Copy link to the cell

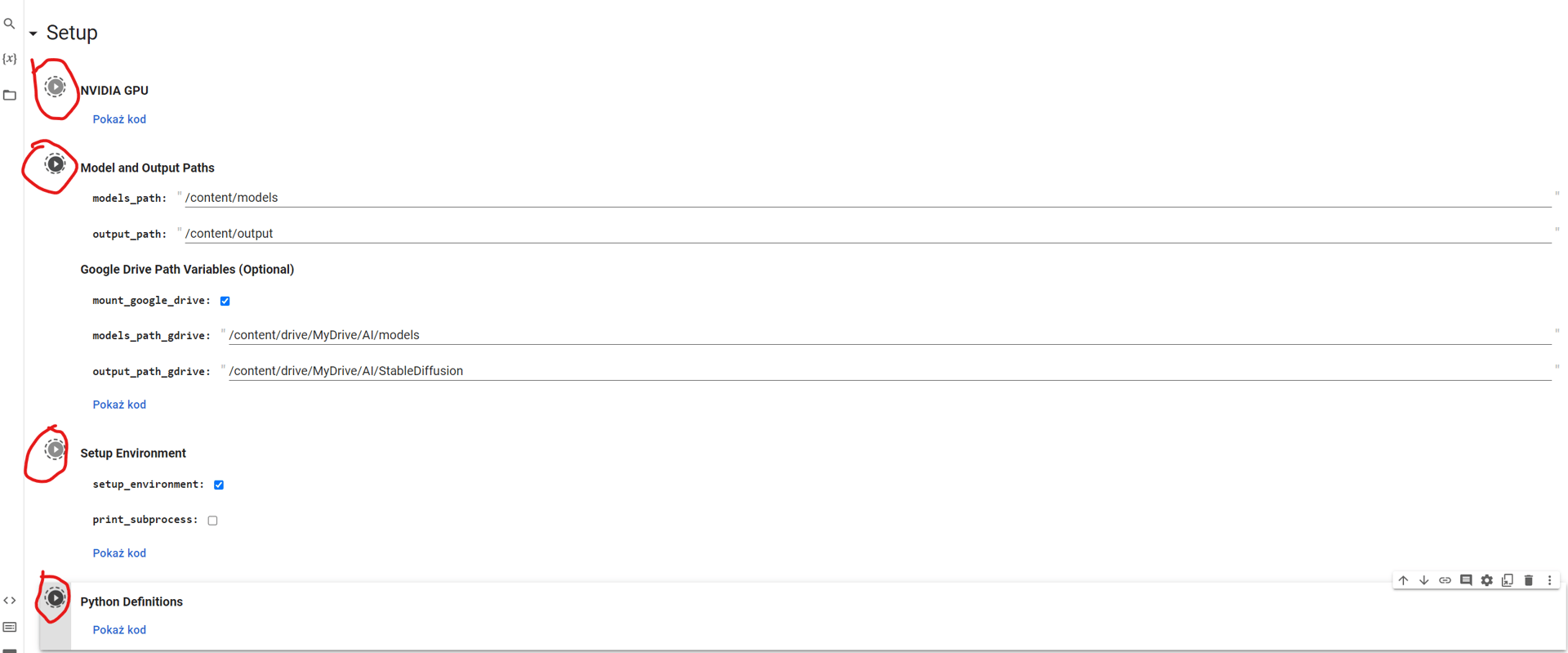[1445, 580]
